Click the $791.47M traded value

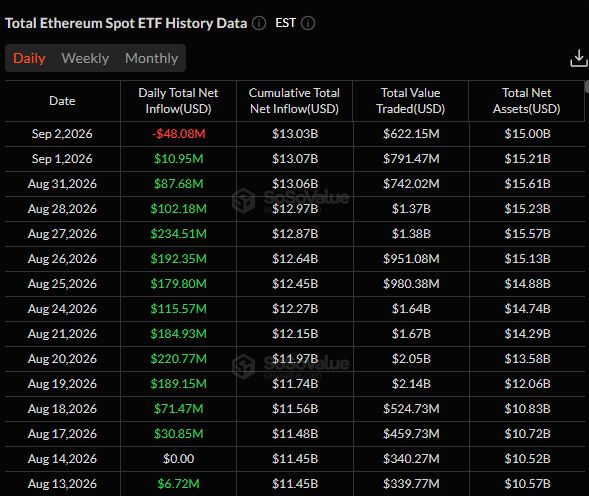click(x=411, y=159)
